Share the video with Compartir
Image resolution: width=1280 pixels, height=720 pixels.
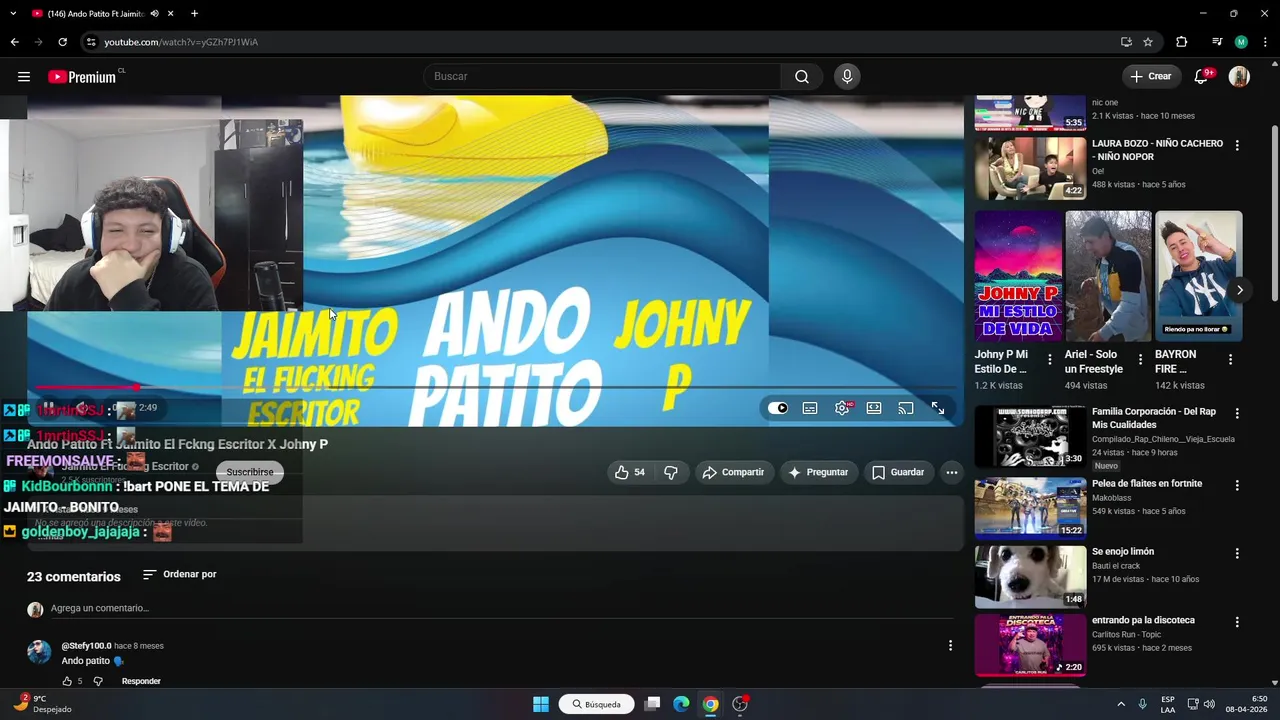pyautogui.click(x=733, y=472)
